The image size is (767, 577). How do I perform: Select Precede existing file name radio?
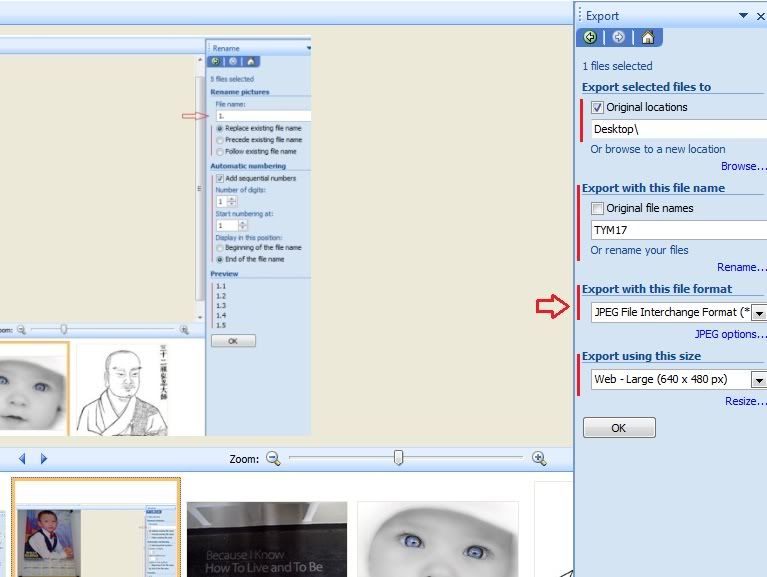tap(220, 140)
